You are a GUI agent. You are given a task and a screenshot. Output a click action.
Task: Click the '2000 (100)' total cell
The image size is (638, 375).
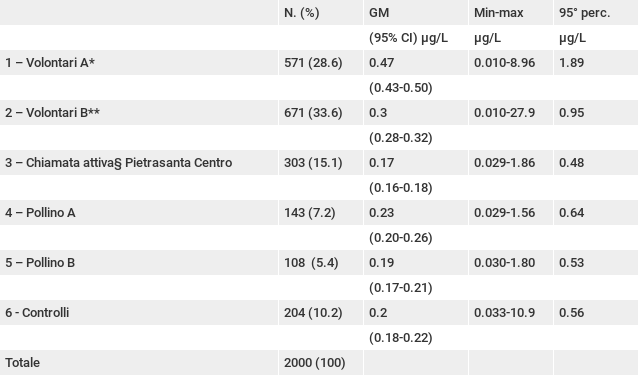(315, 363)
